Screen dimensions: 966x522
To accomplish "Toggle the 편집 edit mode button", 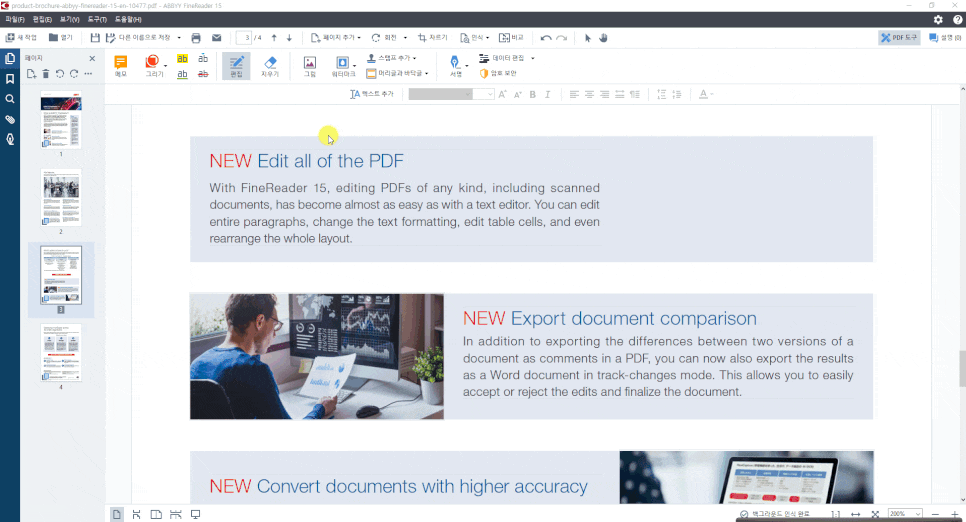I will pyautogui.click(x=236, y=66).
